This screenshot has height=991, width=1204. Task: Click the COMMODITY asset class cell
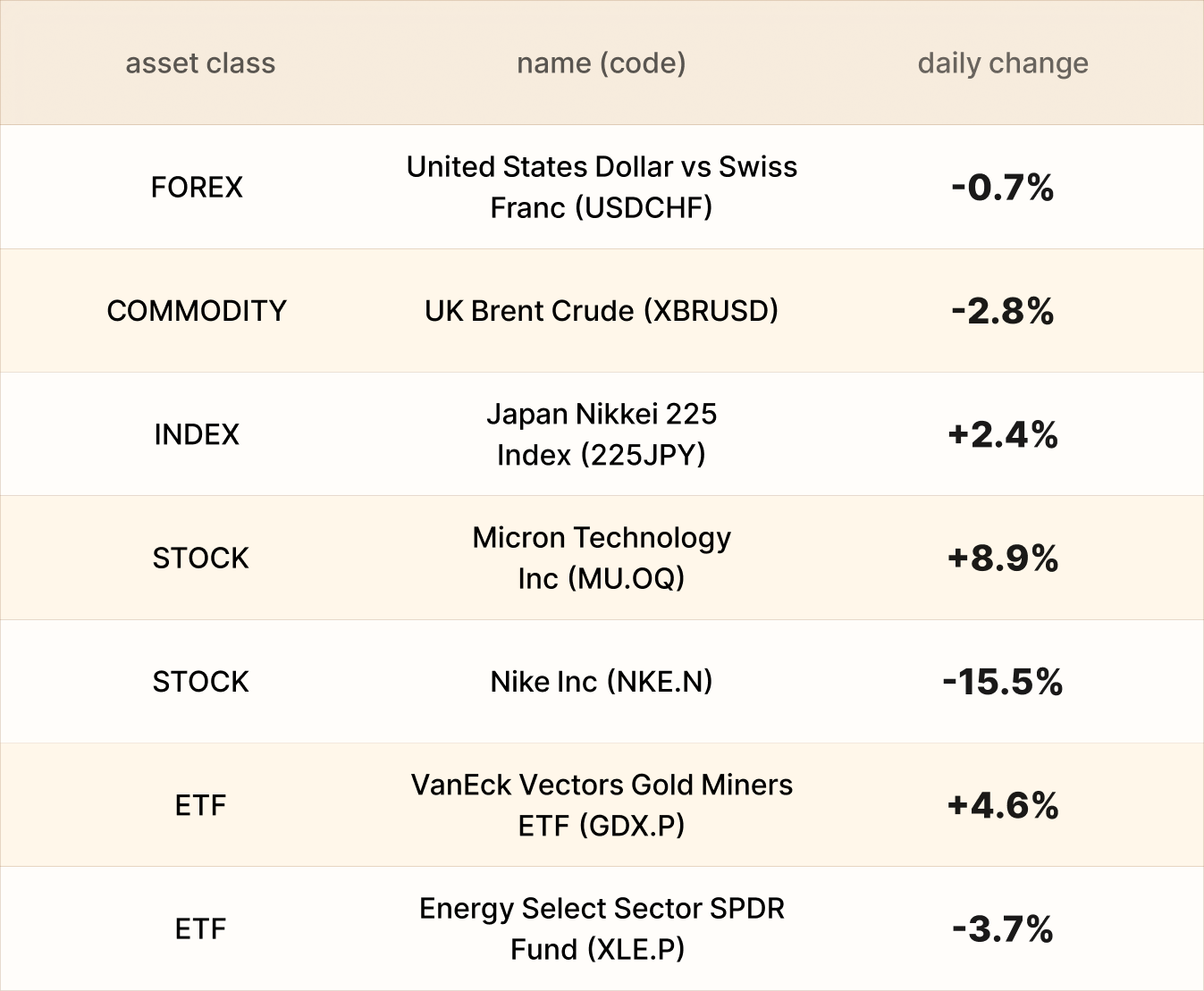[197, 311]
